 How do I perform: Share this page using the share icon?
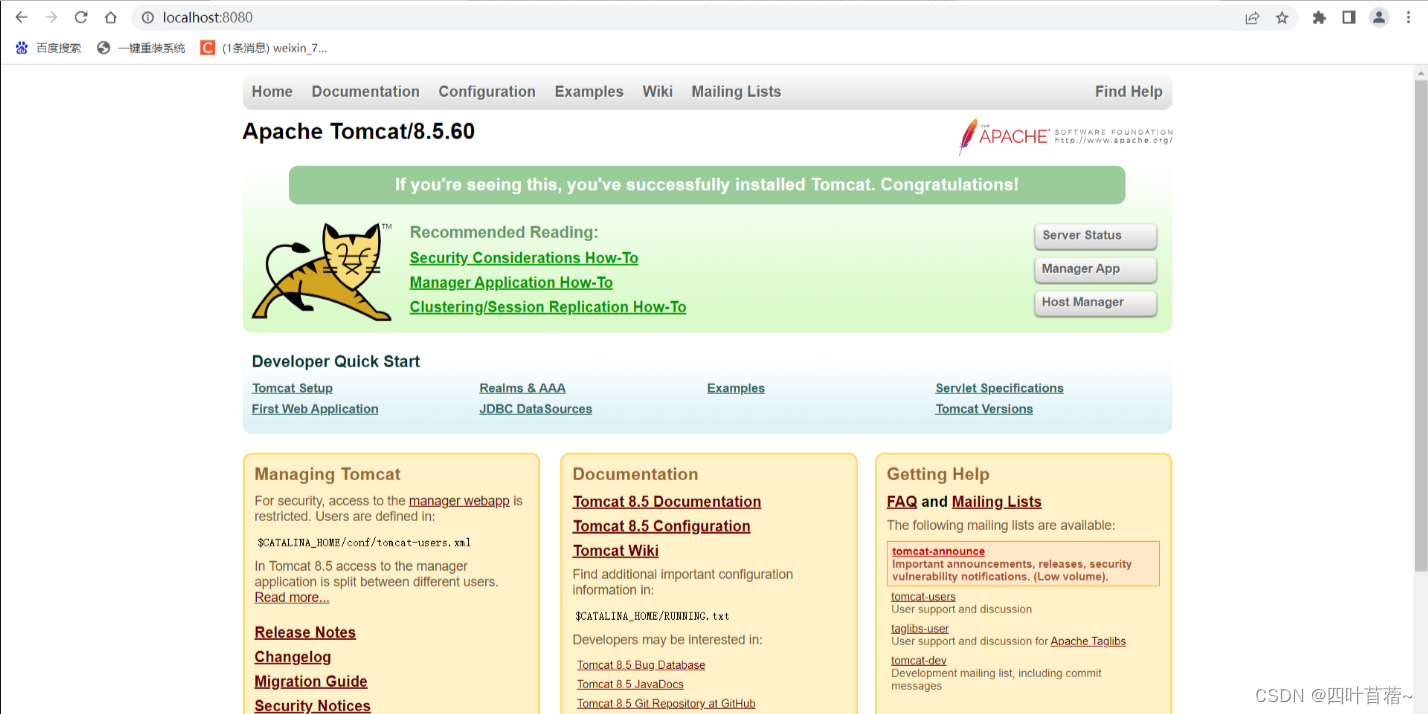tap(1252, 17)
